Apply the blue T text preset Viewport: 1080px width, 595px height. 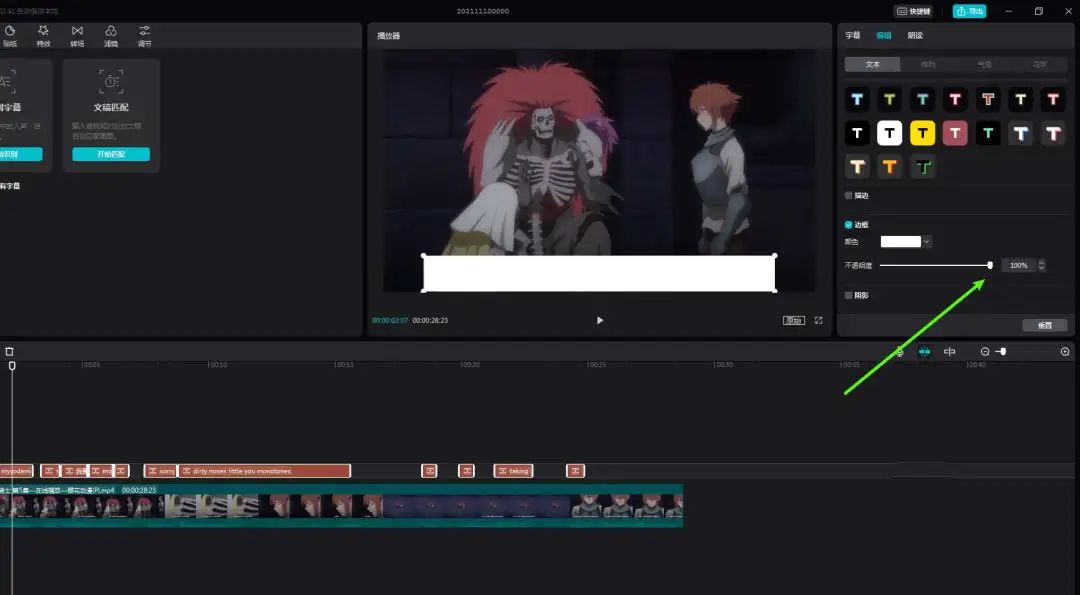(x=858, y=99)
